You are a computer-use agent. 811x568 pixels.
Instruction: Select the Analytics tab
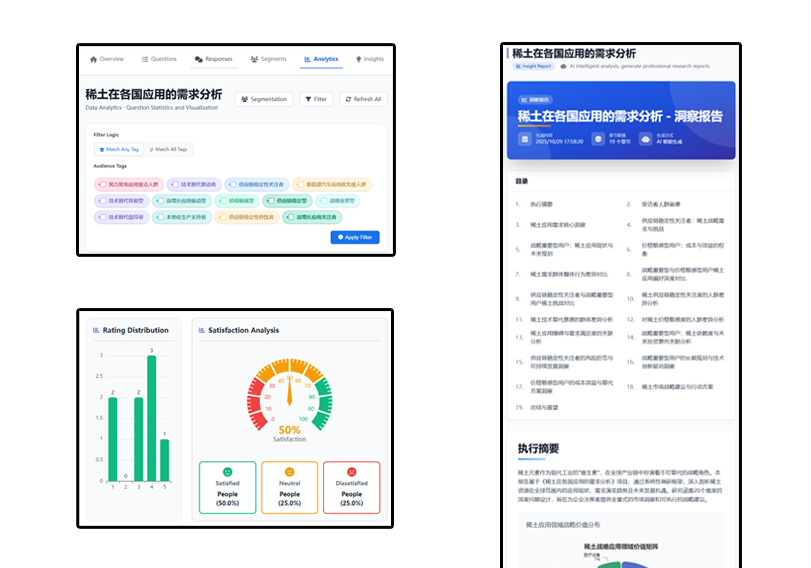coord(321,59)
